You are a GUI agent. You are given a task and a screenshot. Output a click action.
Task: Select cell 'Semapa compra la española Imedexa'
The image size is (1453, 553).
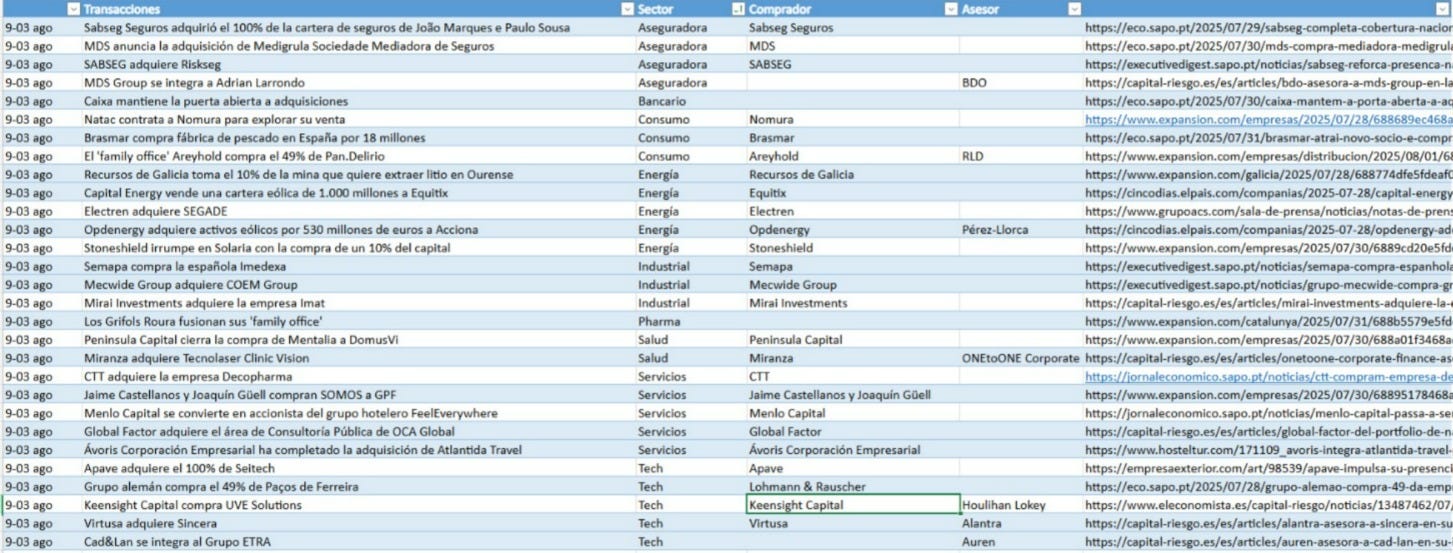click(x=358, y=267)
